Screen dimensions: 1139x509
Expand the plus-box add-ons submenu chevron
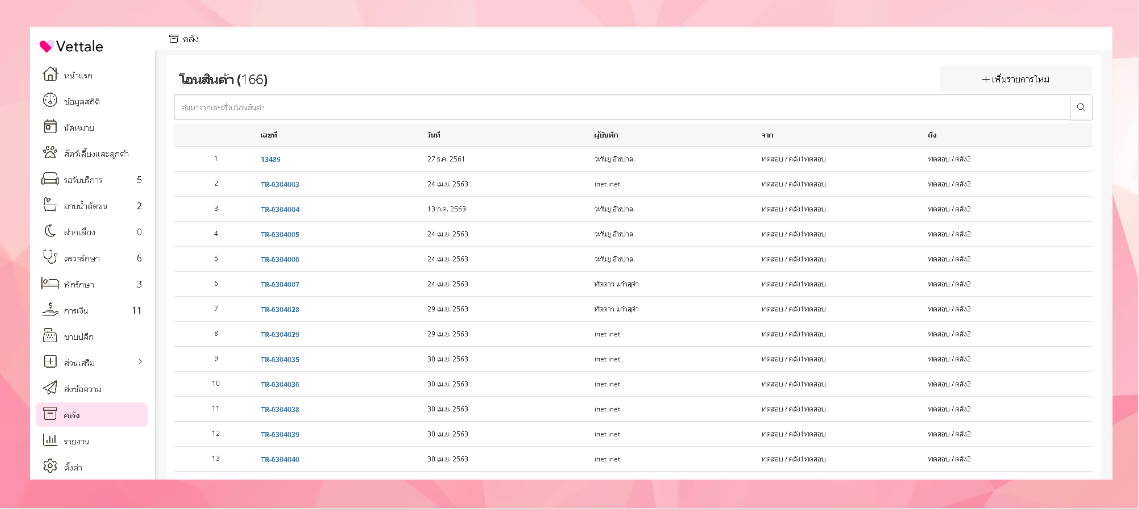pyautogui.click(x=139, y=362)
